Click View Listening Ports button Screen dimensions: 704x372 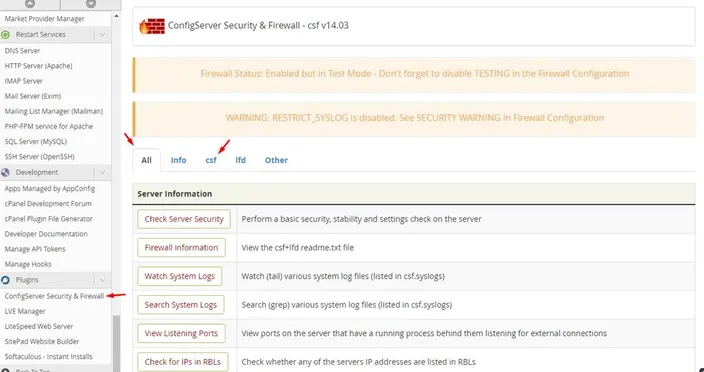click(181, 333)
